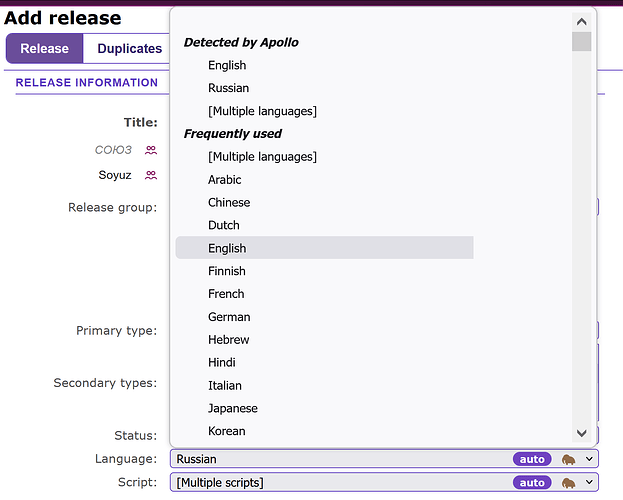
Task: Click the alias icon beside Soyuz title
Action: click(151, 175)
